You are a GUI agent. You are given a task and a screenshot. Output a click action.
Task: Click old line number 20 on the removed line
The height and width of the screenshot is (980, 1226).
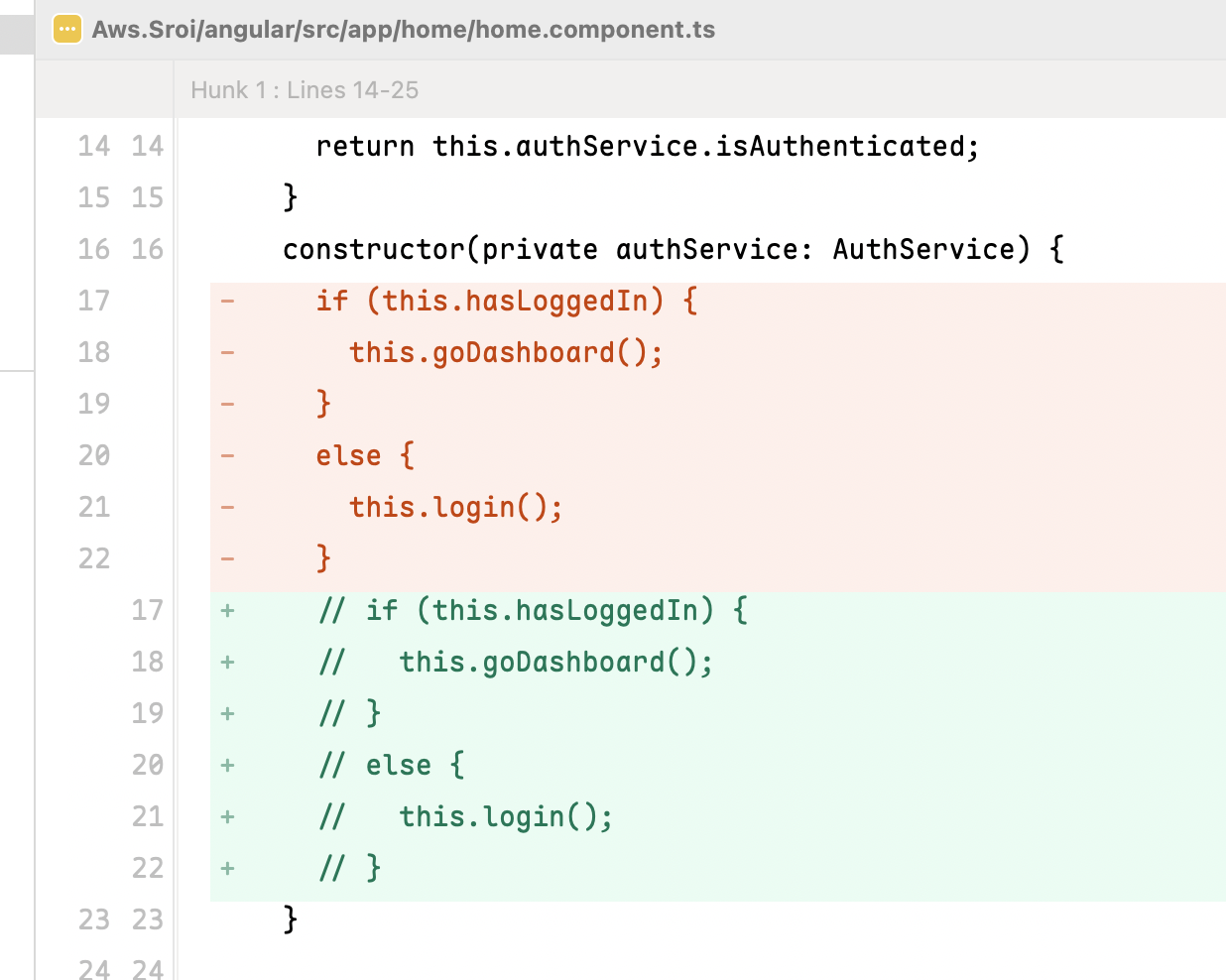pyautogui.click(x=94, y=455)
